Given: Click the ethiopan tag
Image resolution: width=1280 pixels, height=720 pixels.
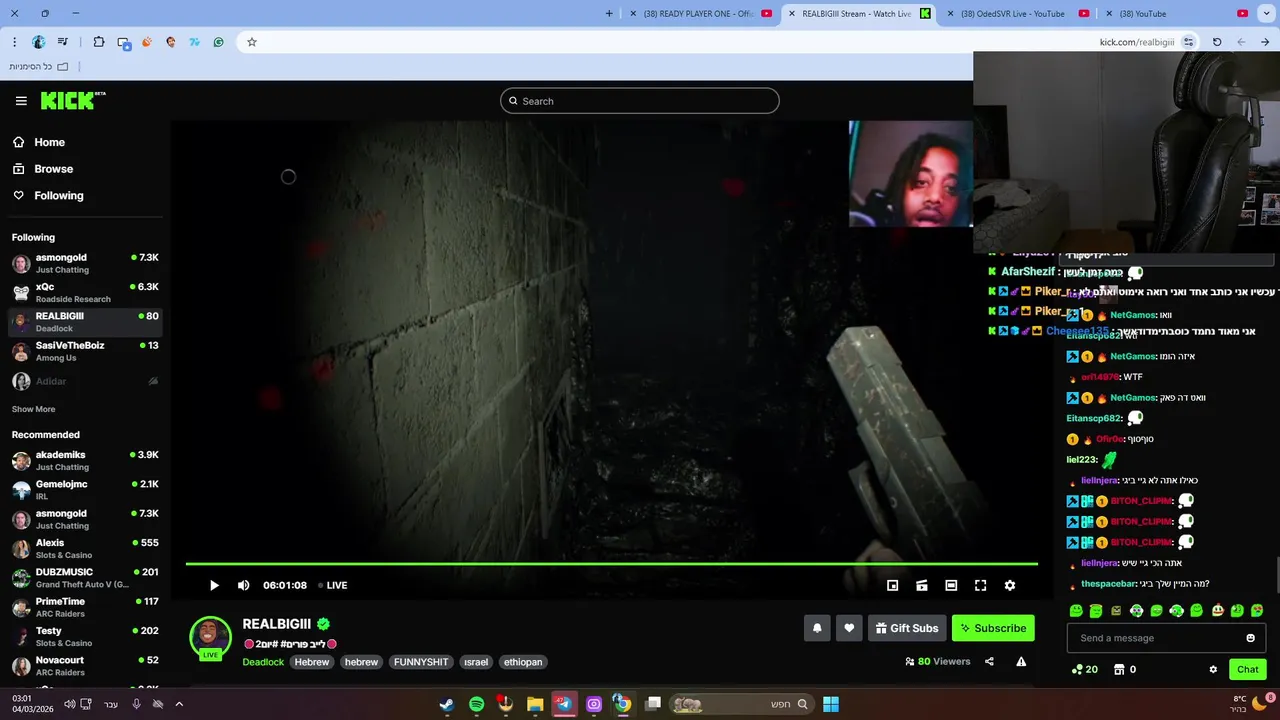Looking at the screenshot, I should [x=523, y=662].
